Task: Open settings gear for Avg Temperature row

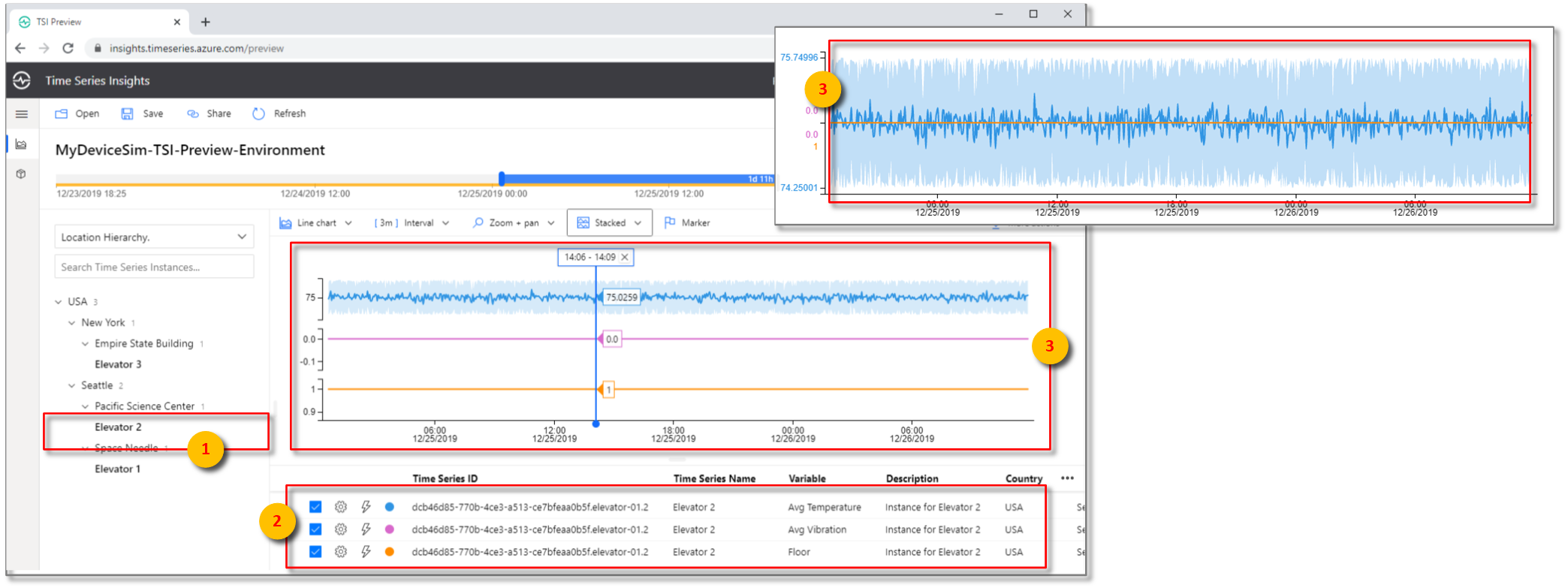Action: pyautogui.click(x=340, y=507)
